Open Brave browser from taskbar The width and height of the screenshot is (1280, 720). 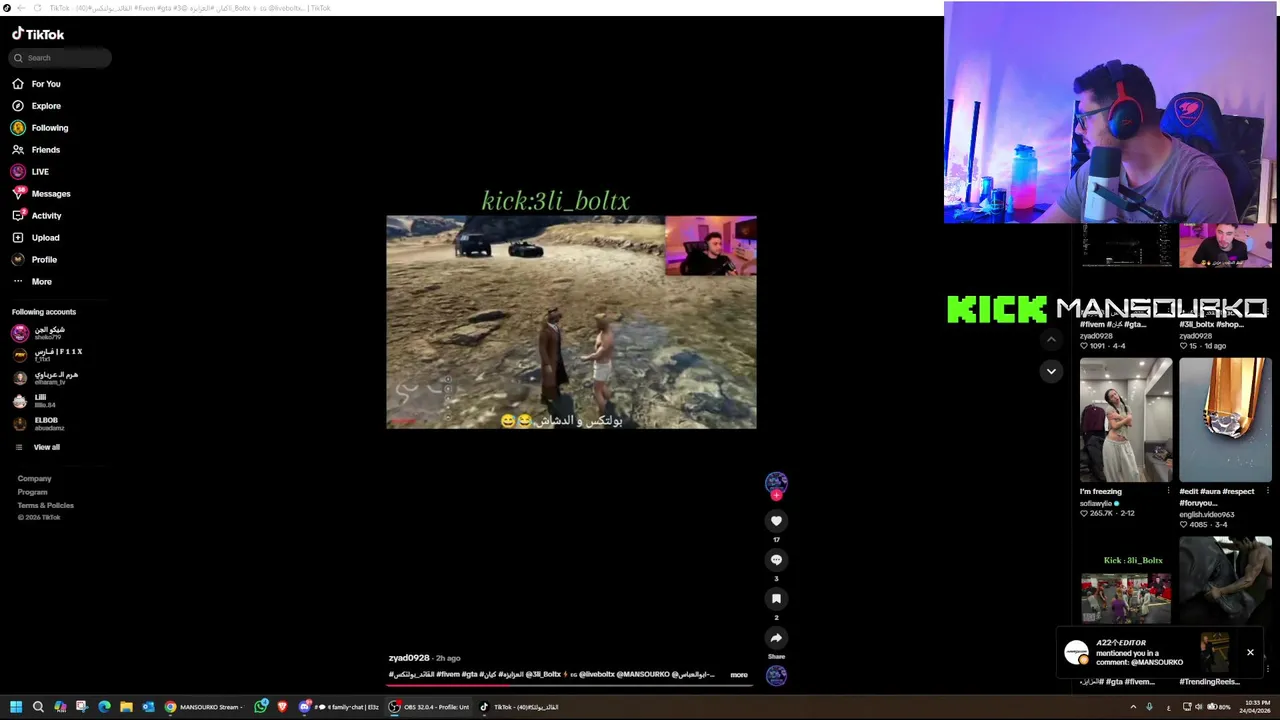coord(283,707)
